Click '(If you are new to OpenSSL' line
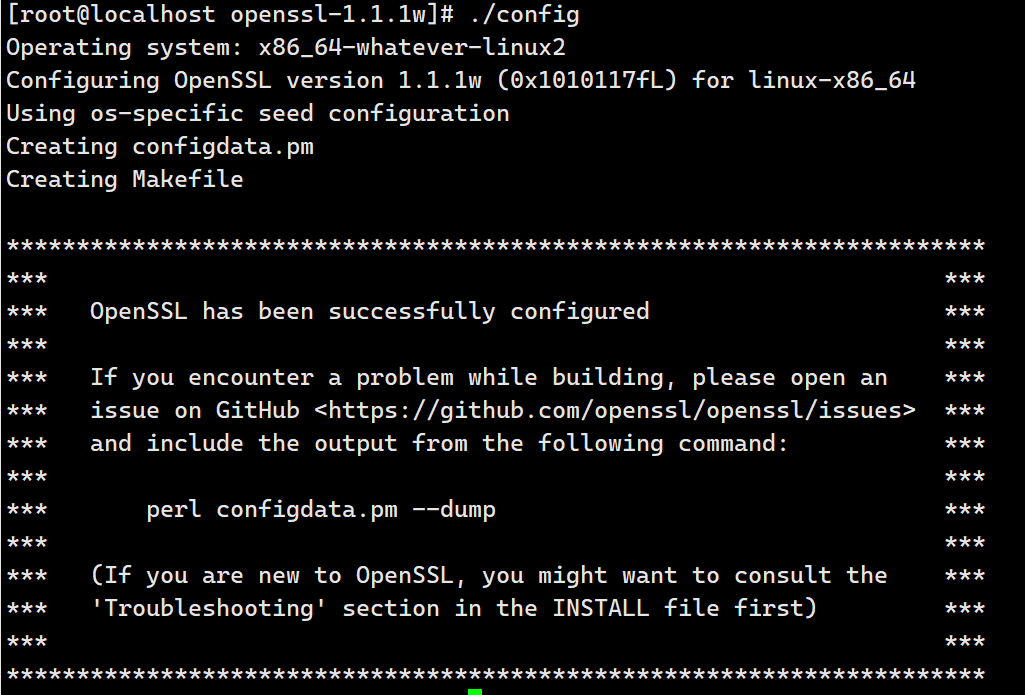Image resolution: width=1025 pixels, height=695 pixels. (488, 576)
